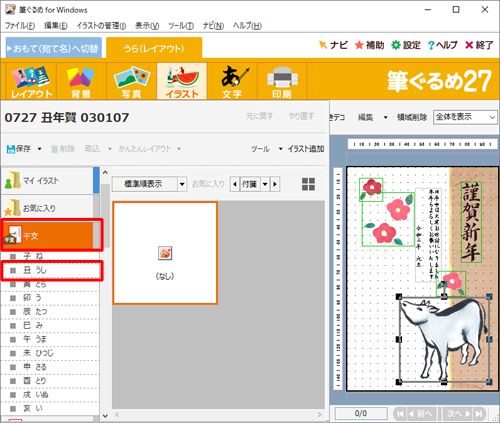Screen dimensions: 500x423
Task: Open かんたんレイアウト dropdown arrow
Action: (179, 149)
